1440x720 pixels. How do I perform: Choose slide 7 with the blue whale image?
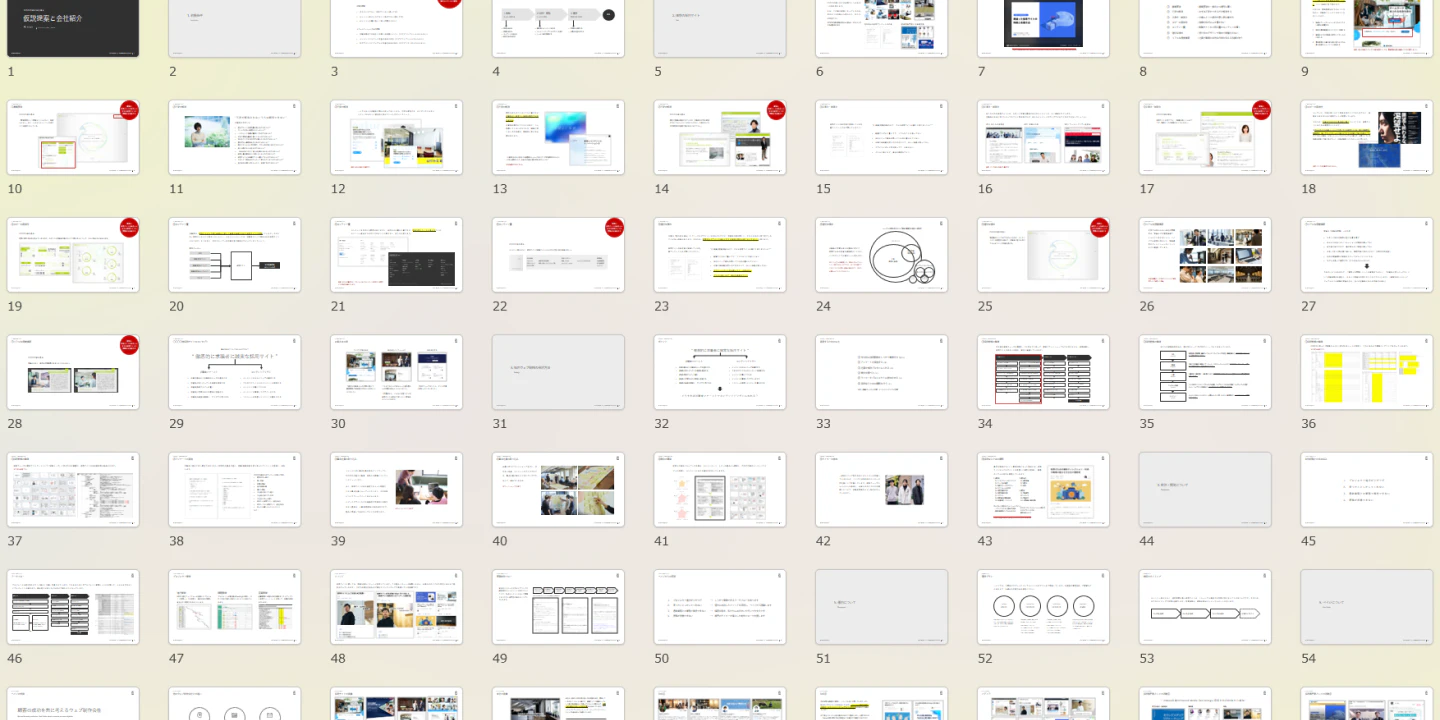[x=1043, y=28]
